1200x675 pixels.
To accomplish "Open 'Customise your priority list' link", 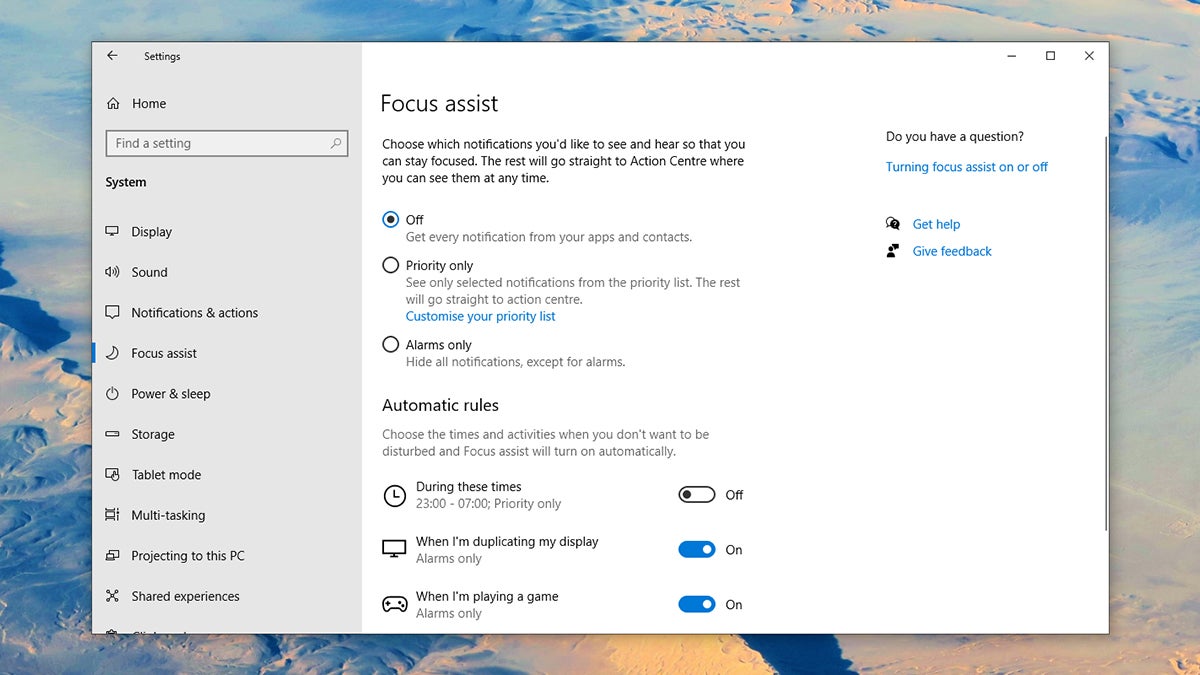I will click(480, 317).
